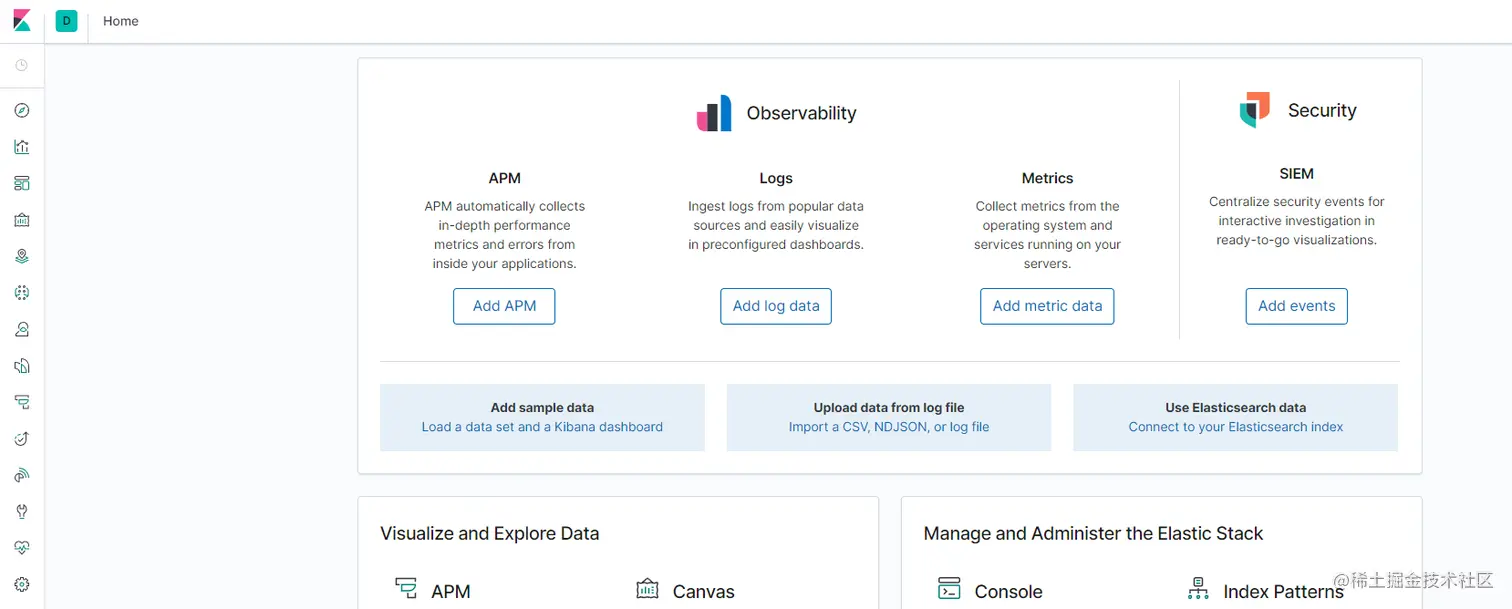Open Stack Monitoring heartbeat icon in sidebar
The height and width of the screenshot is (609, 1512).
point(22,548)
